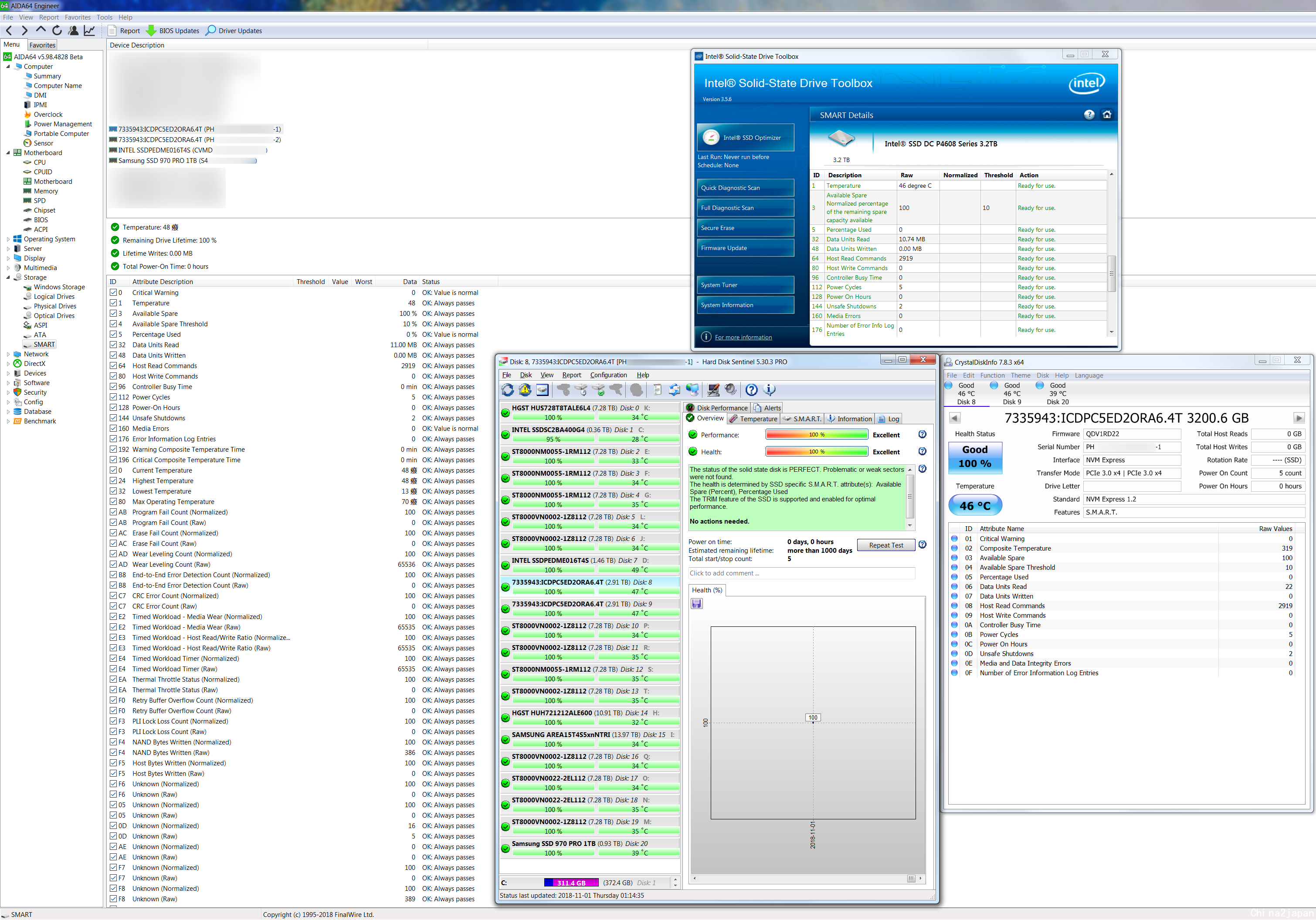The width and height of the screenshot is (1316, 920).
Task: Click the Repeat Test button
Action: [885, 545]
